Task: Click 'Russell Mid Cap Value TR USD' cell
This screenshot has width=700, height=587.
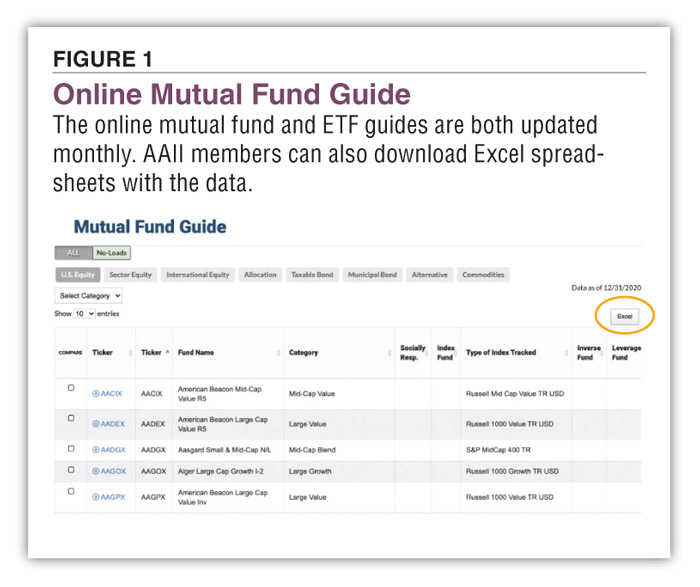Action: [x=515, y=393]
